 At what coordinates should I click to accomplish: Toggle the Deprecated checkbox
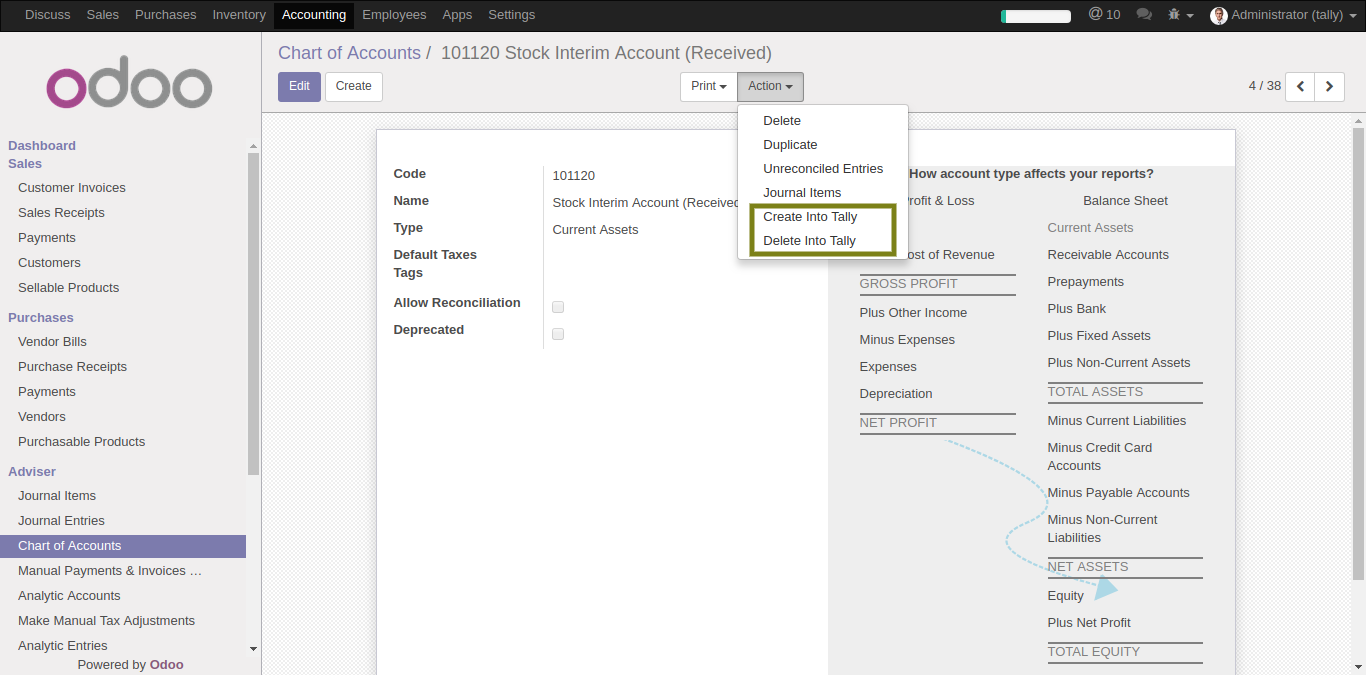(x=558, y=334)
